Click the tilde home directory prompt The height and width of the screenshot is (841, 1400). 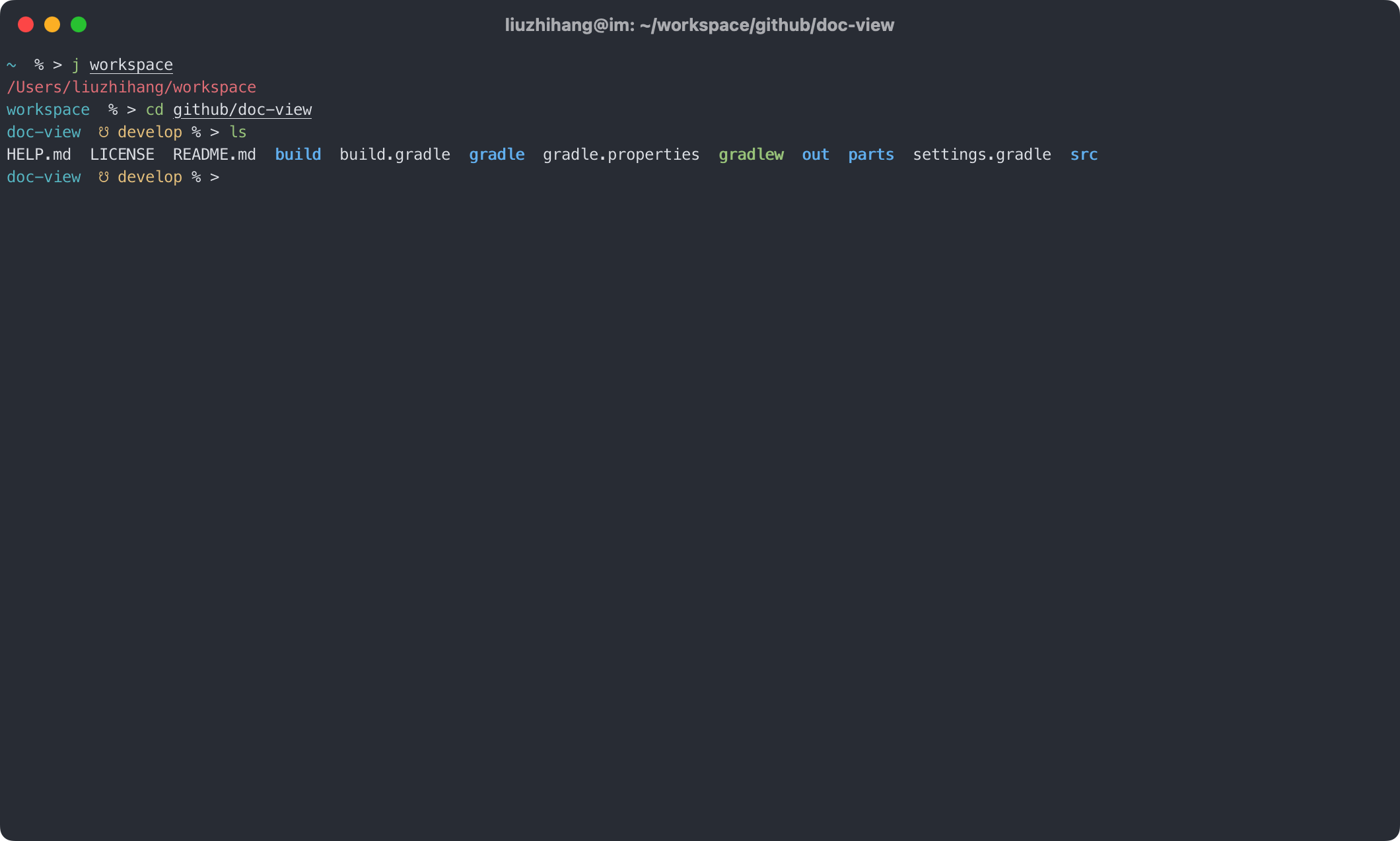(x=11, y=65)
